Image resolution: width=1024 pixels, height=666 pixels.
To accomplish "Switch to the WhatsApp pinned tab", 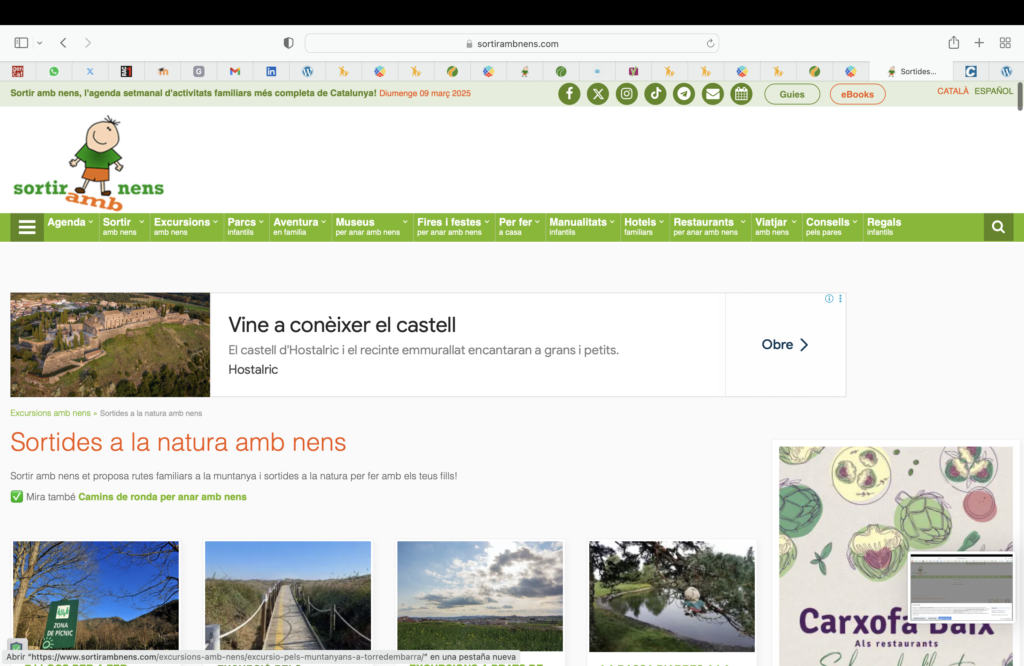I will click(x=54, y=71).
